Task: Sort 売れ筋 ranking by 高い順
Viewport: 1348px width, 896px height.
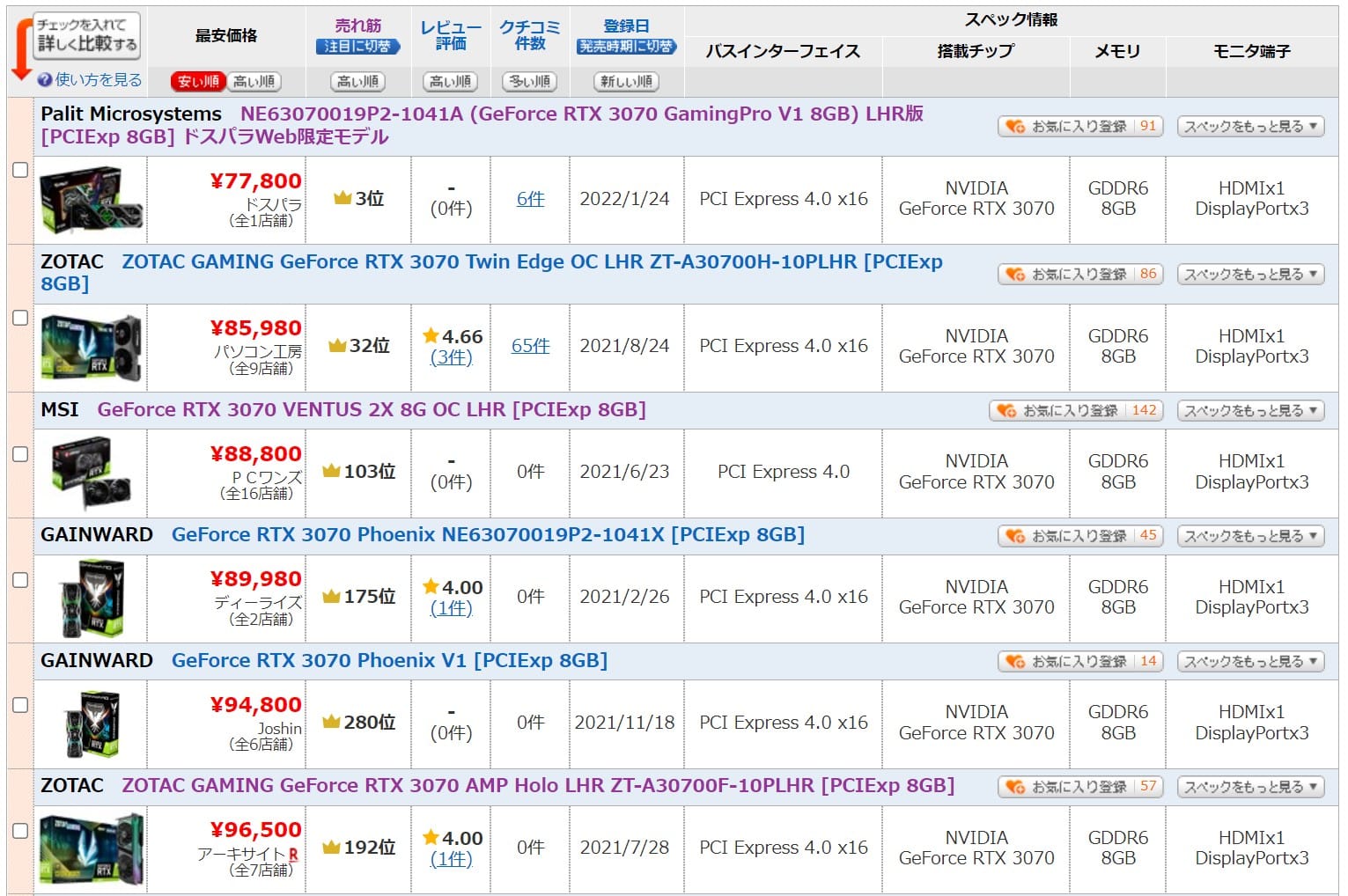Action: [x=357, y=82]
